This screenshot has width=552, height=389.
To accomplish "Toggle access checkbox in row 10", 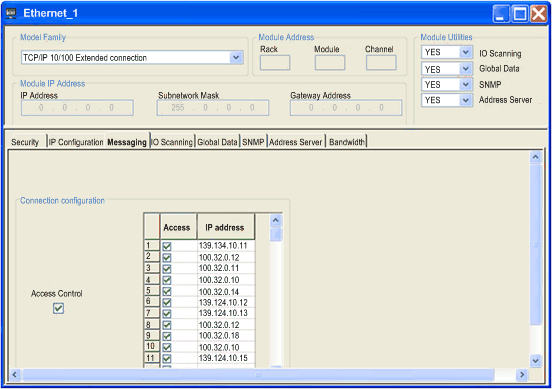I will (x=167, y=347).
